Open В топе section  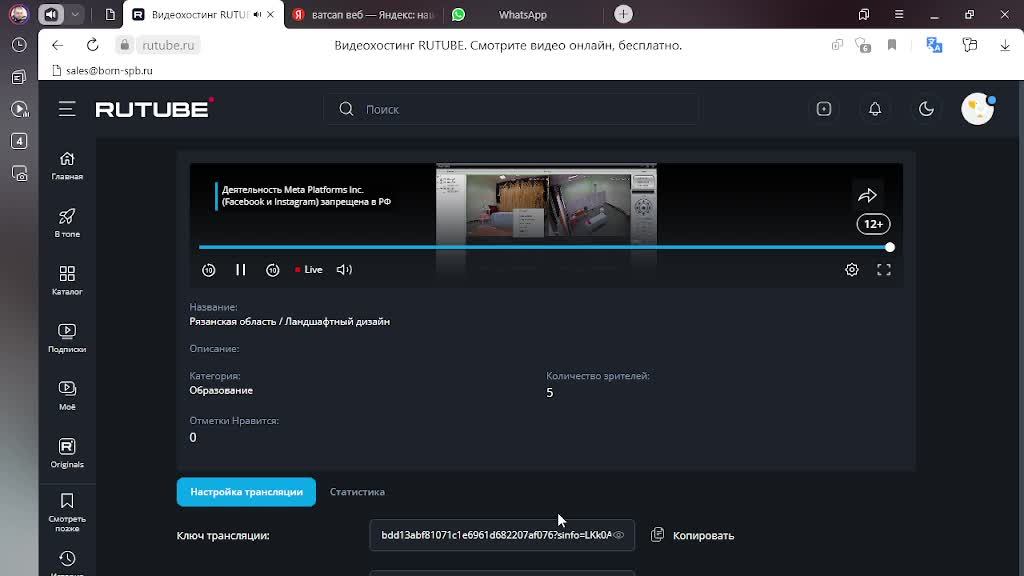[67, 223]
